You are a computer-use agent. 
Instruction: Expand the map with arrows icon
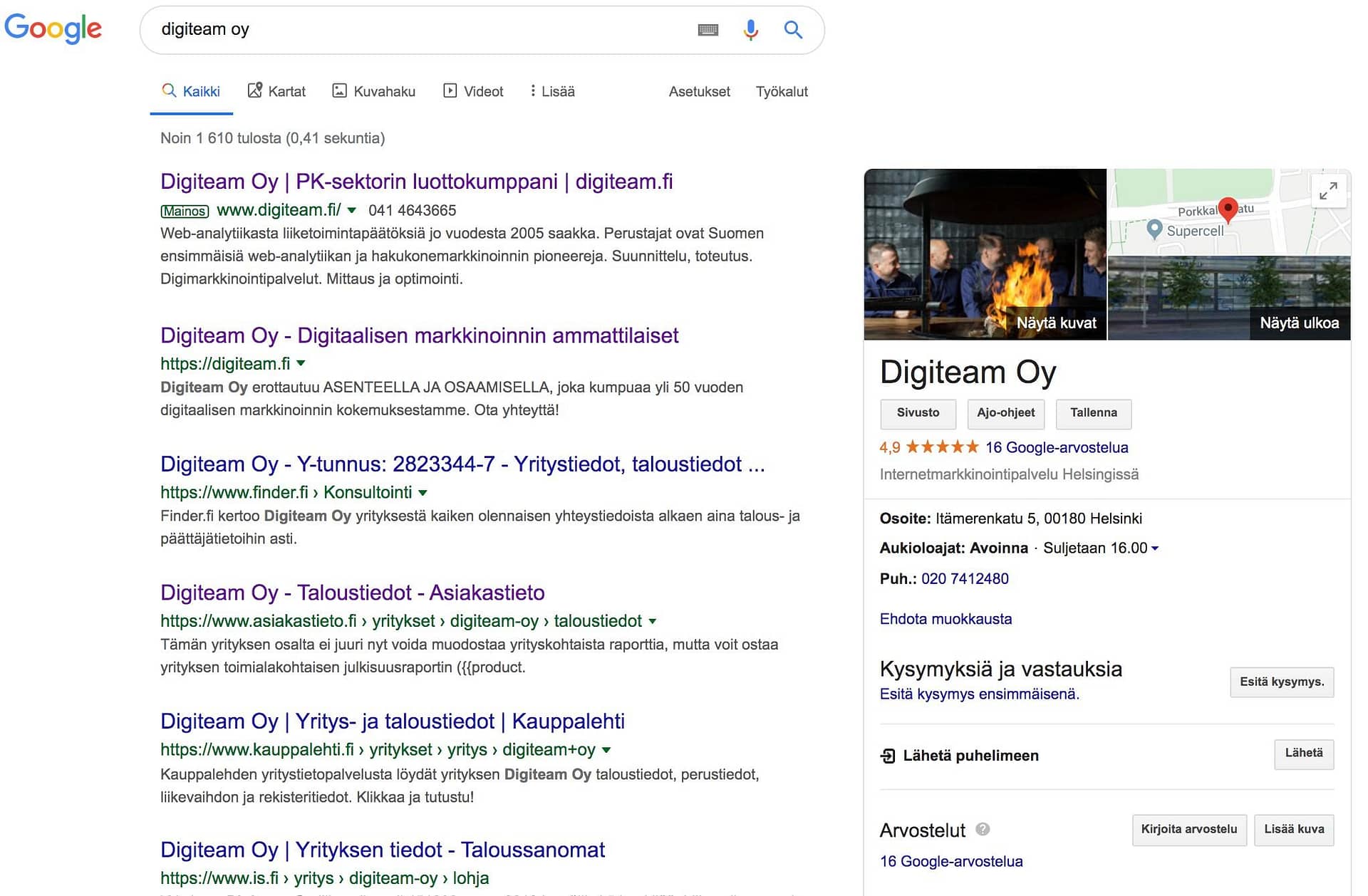pos(1328,190)
